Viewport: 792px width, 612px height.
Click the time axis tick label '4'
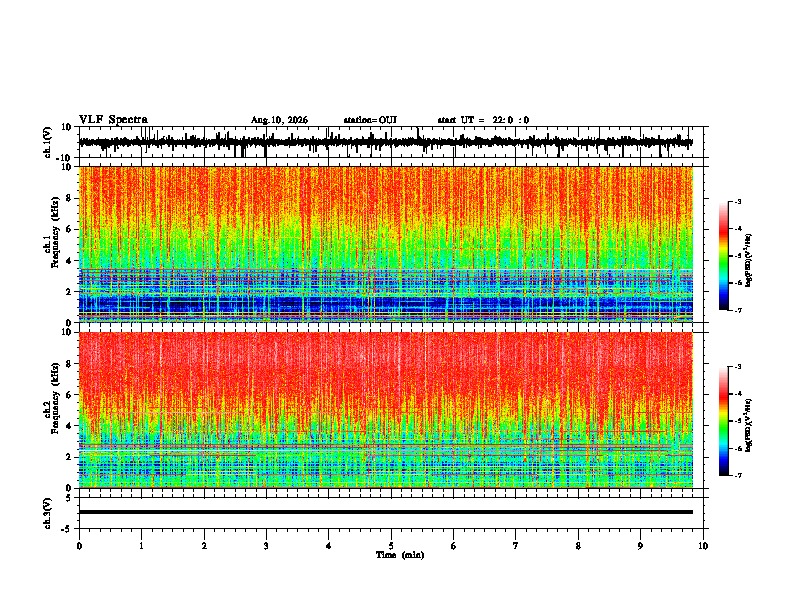point(329,546)
